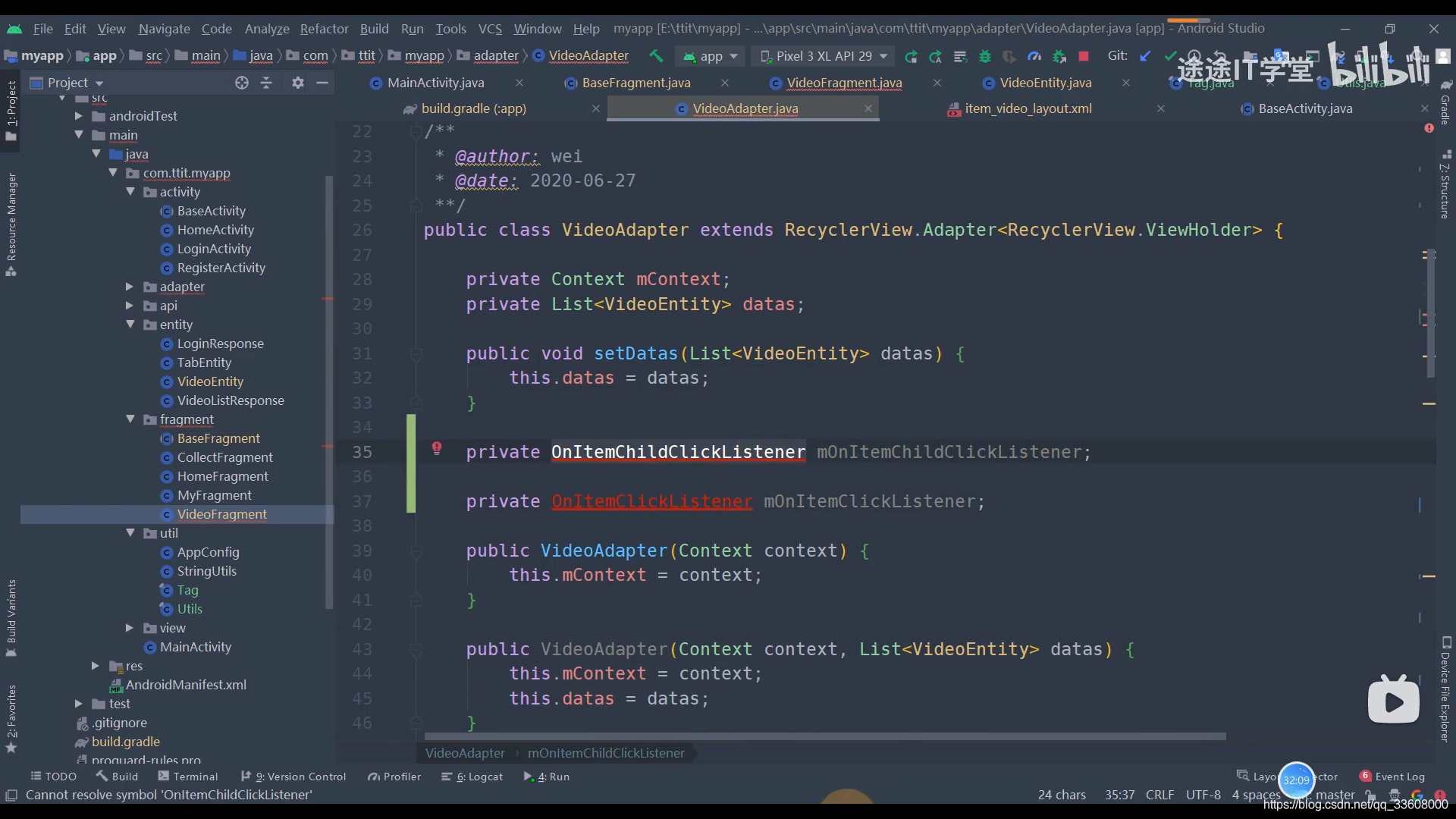Switch to BaseActivity.java tab
This screenshot has height=819, width=1456.
1304,108
